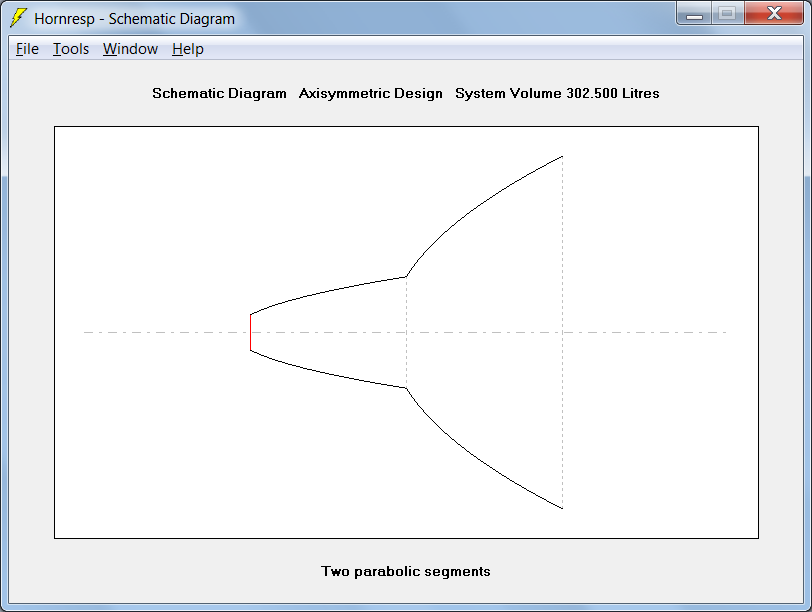
Task: Click the 'Two parabolic segments' caption
Action: [x=405, y=571]
